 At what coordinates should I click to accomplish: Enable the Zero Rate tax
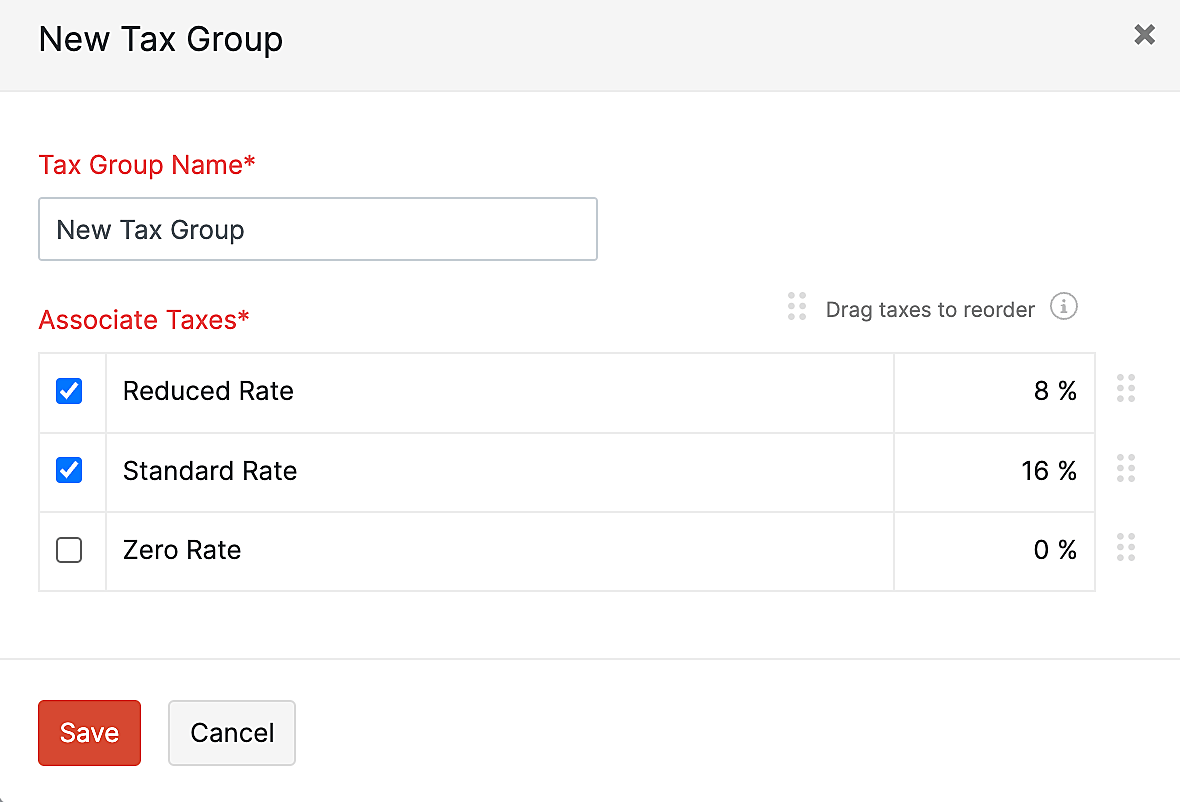click(x=69, y=550)
